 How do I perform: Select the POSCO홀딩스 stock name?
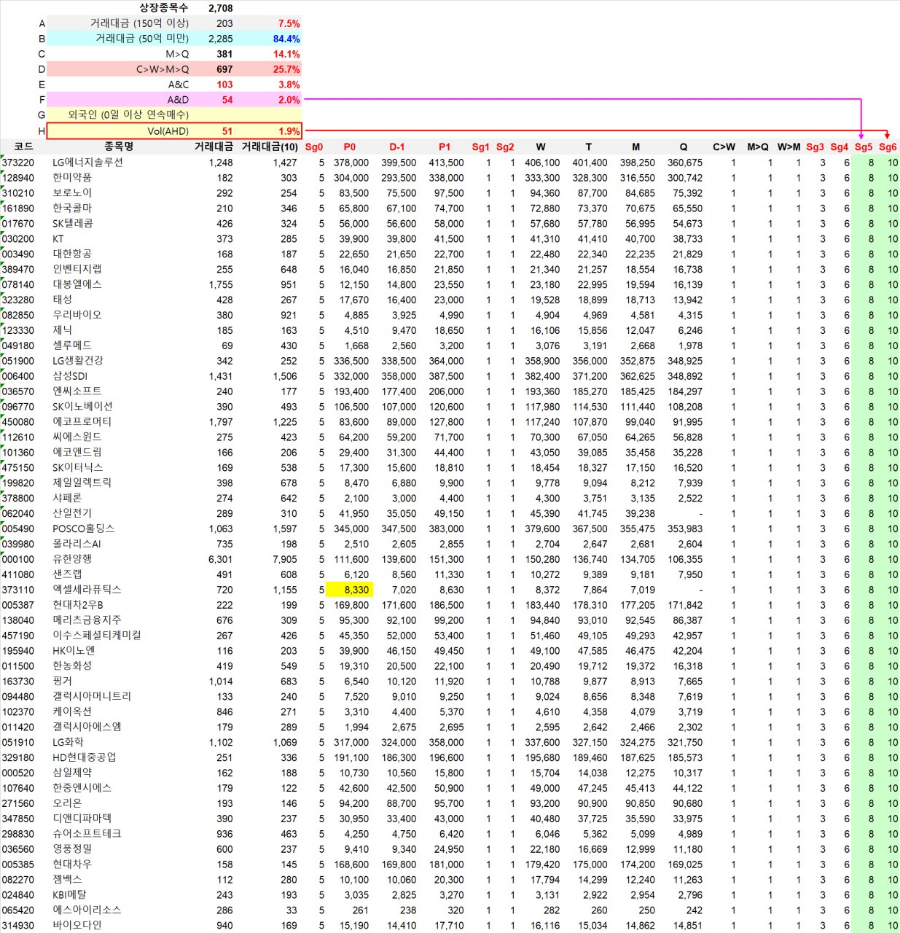(x=83, y=528)
